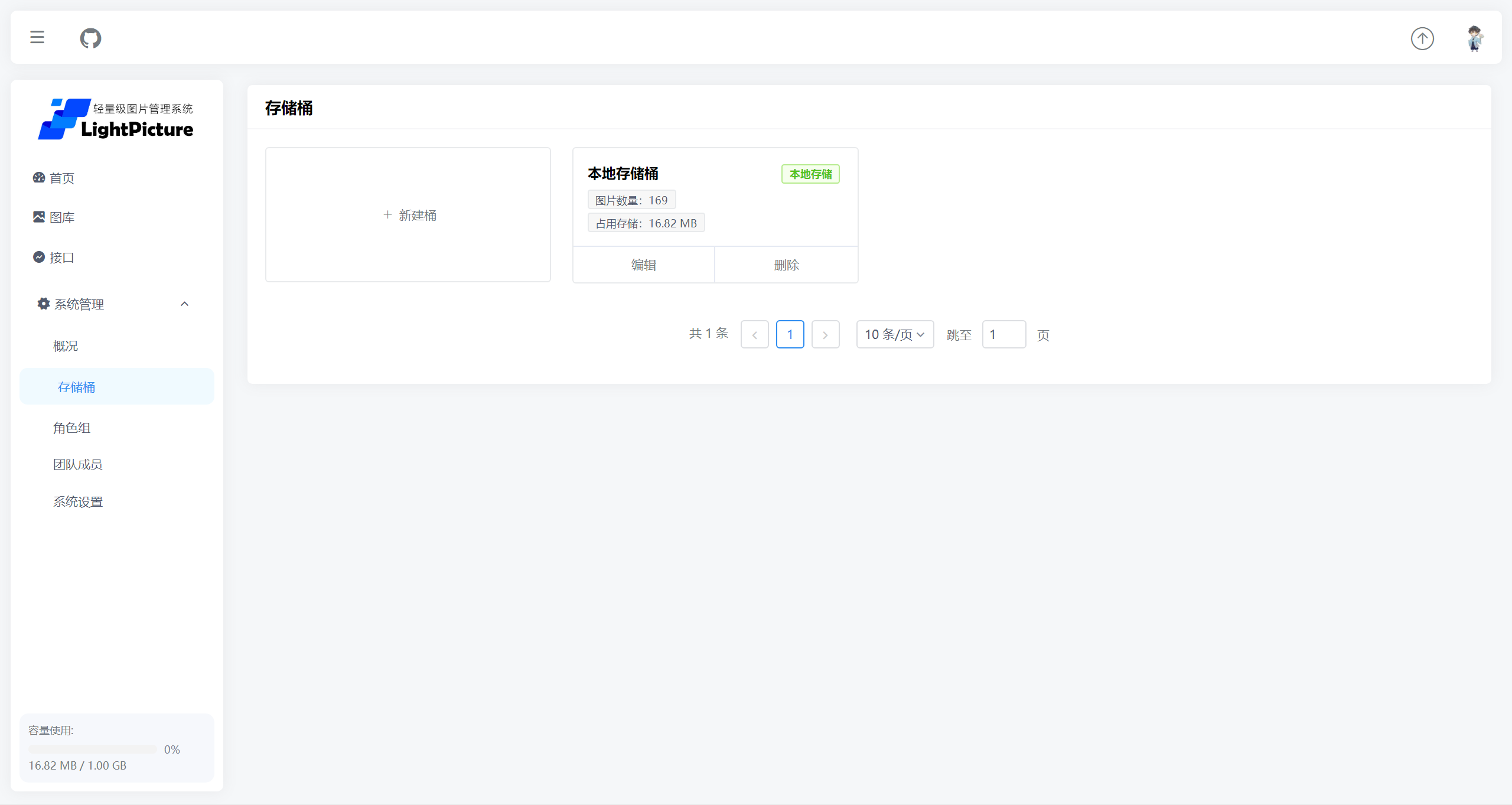Screen dimensions: 1512x805
Task: Click 删除 on 本地存储桶 card
Action: tap(786, 265)
